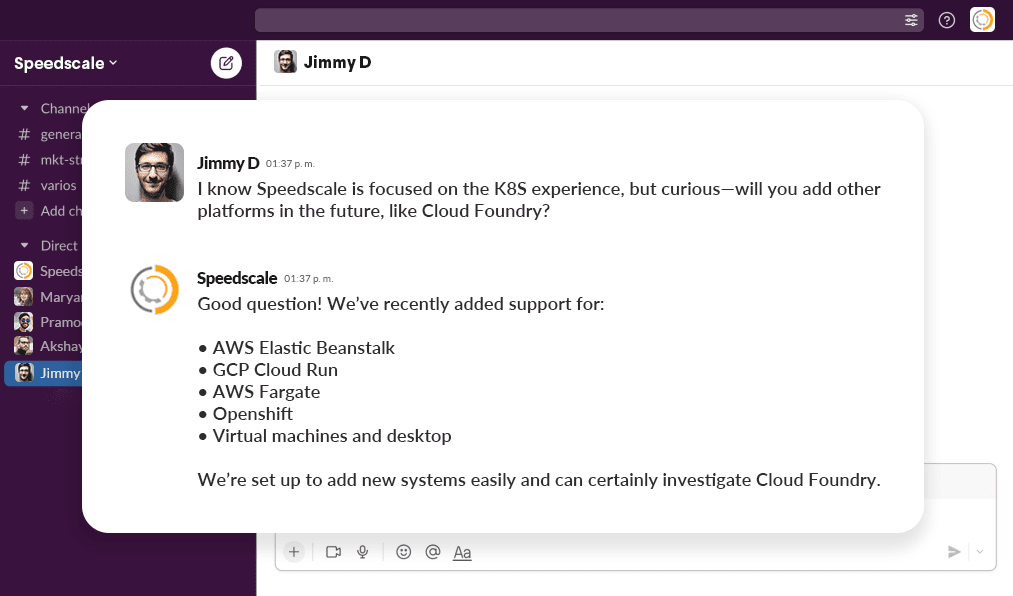Click 'GCP Cloud Run' list item text
This screenshot has width=1013, height=596.
coord(275,370)
